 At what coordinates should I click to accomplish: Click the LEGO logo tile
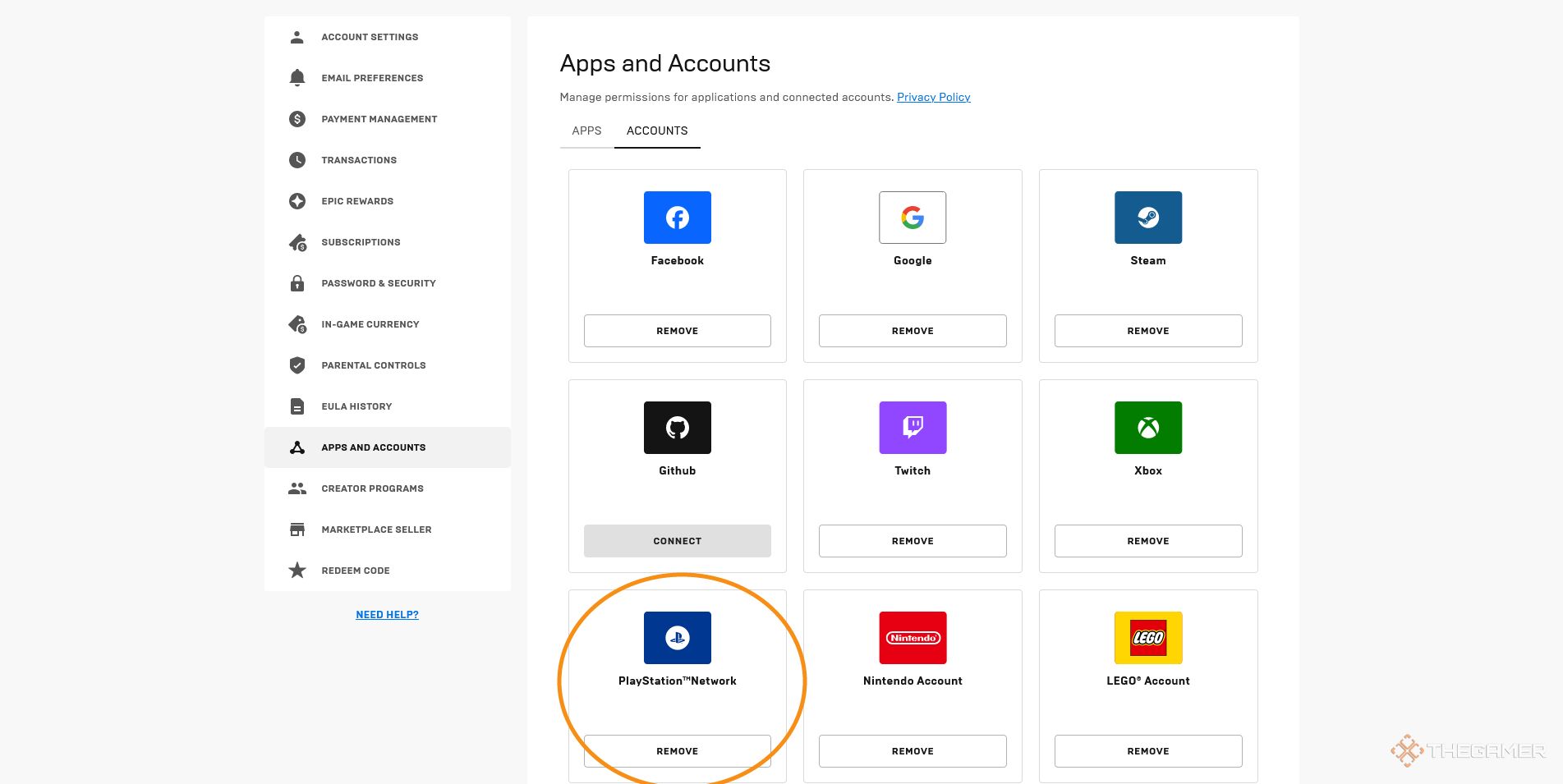click(x=1148, y=638)
